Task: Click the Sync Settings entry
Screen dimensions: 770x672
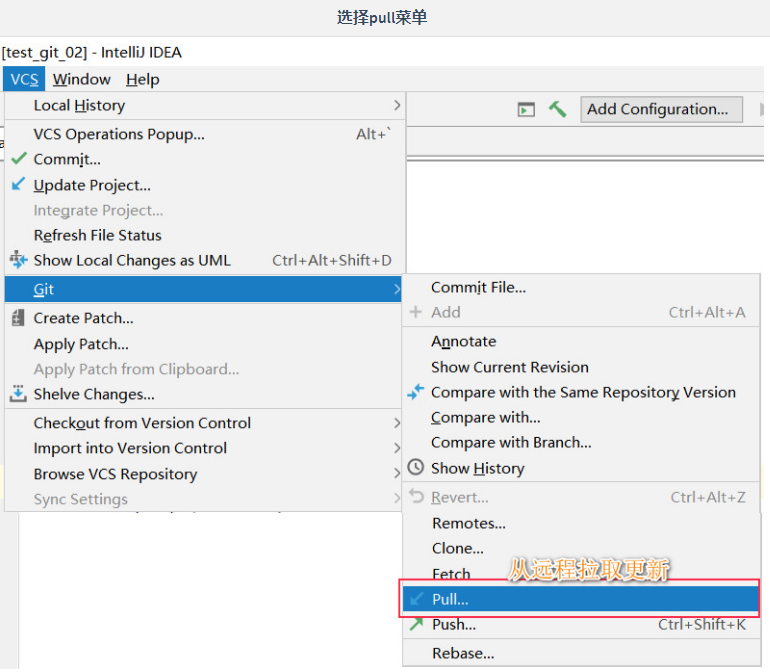Action: [203, 499]
